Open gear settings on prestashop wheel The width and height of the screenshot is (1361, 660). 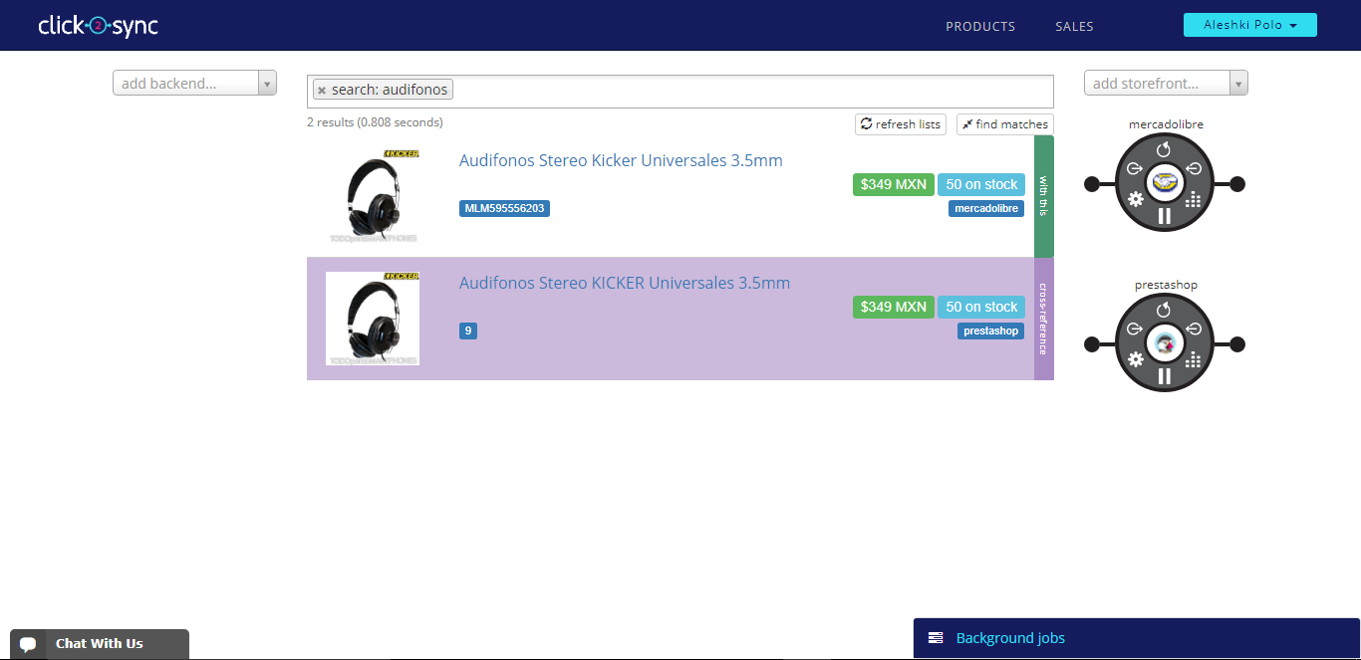pos(1135,359)
